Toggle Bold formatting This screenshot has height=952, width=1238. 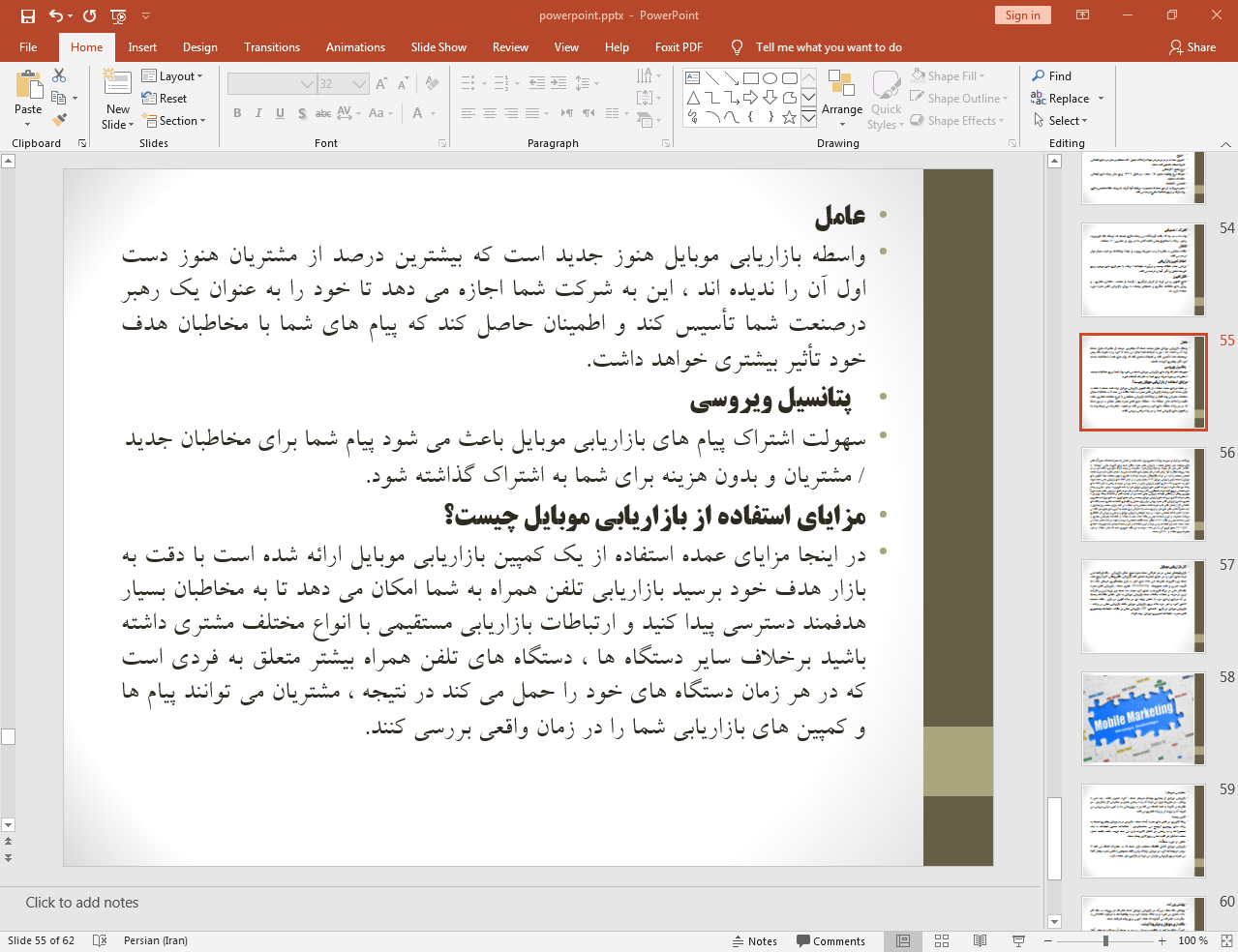tap(237, 113)
